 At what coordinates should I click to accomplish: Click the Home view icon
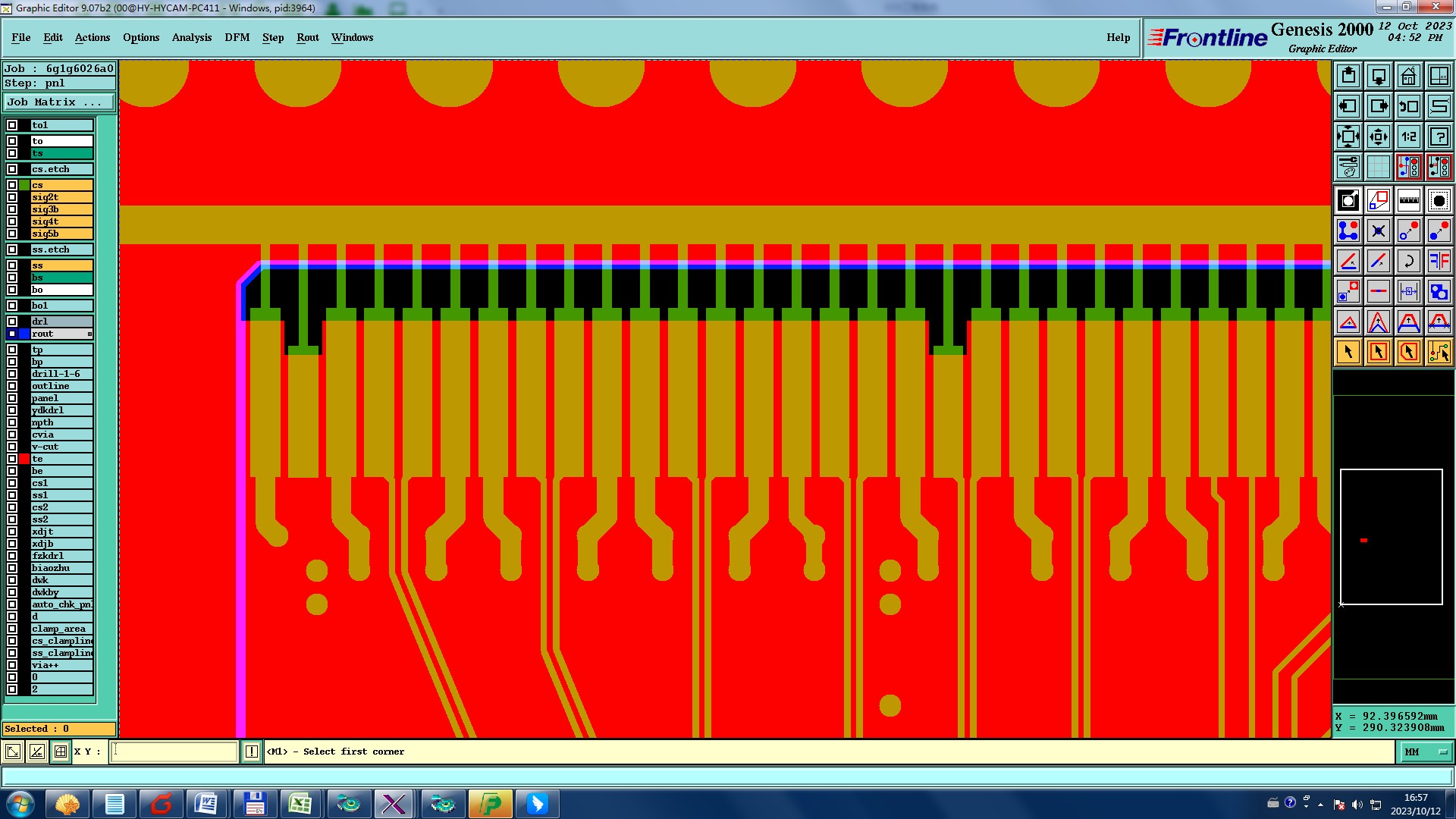click(x=1408, y=76)
